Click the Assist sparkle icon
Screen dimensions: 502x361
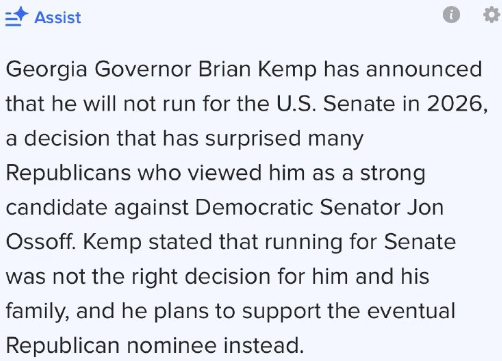coord(17,17)
